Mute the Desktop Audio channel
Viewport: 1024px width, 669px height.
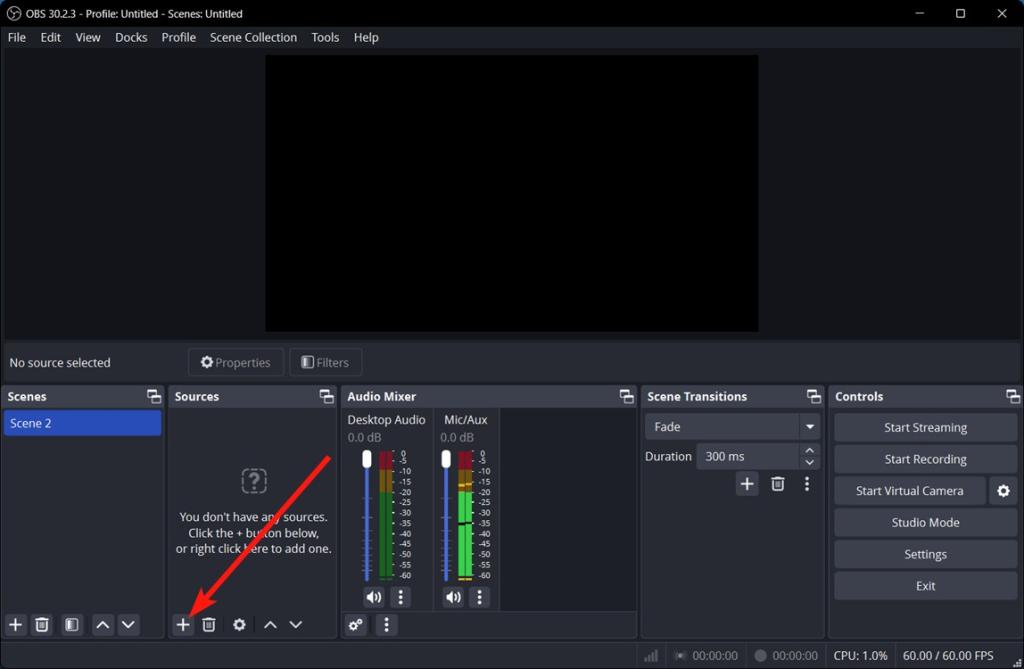point(374,597)
